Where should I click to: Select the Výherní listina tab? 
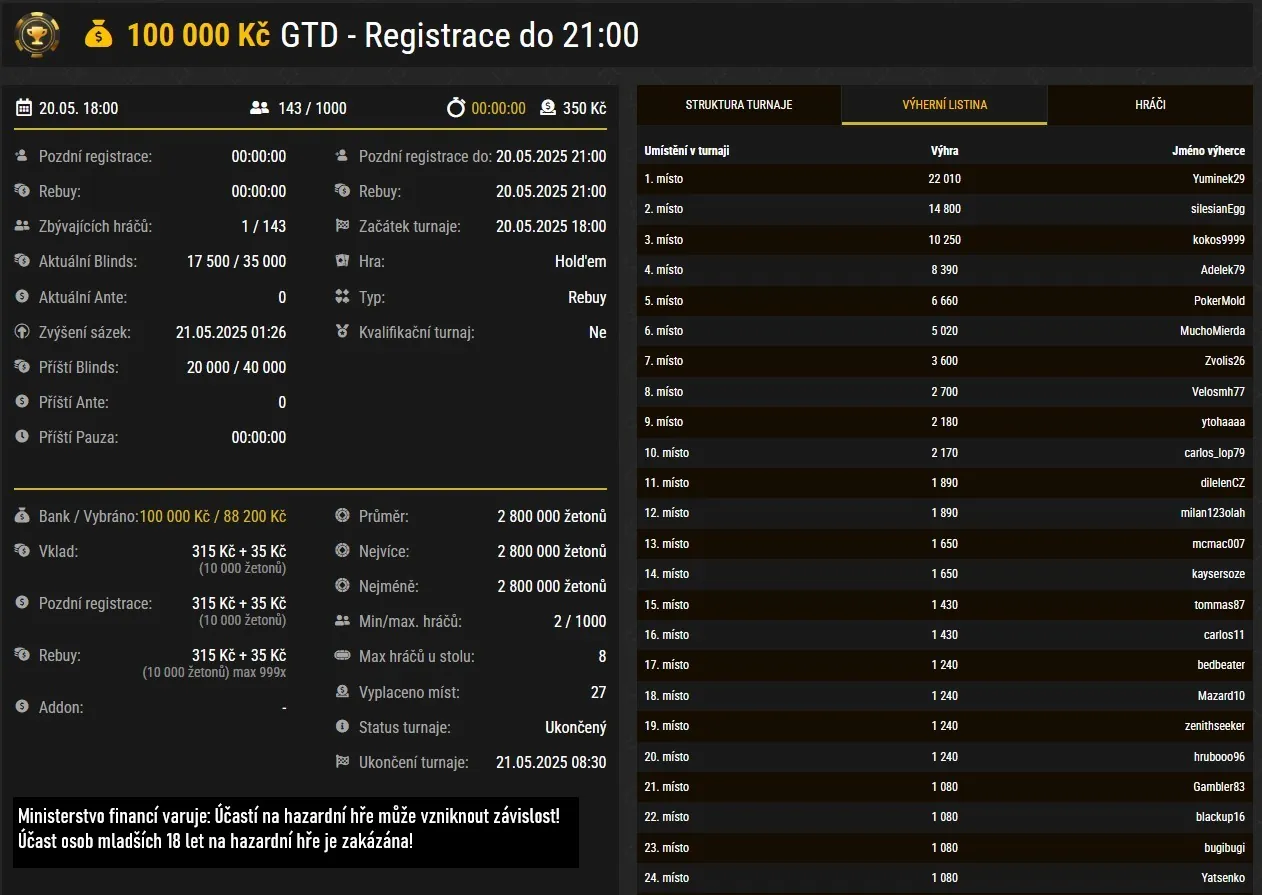click(943, 103)
